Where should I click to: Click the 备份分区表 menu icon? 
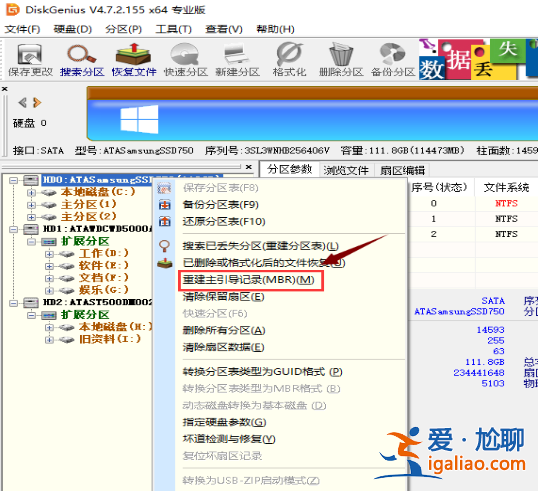point(165,205)
